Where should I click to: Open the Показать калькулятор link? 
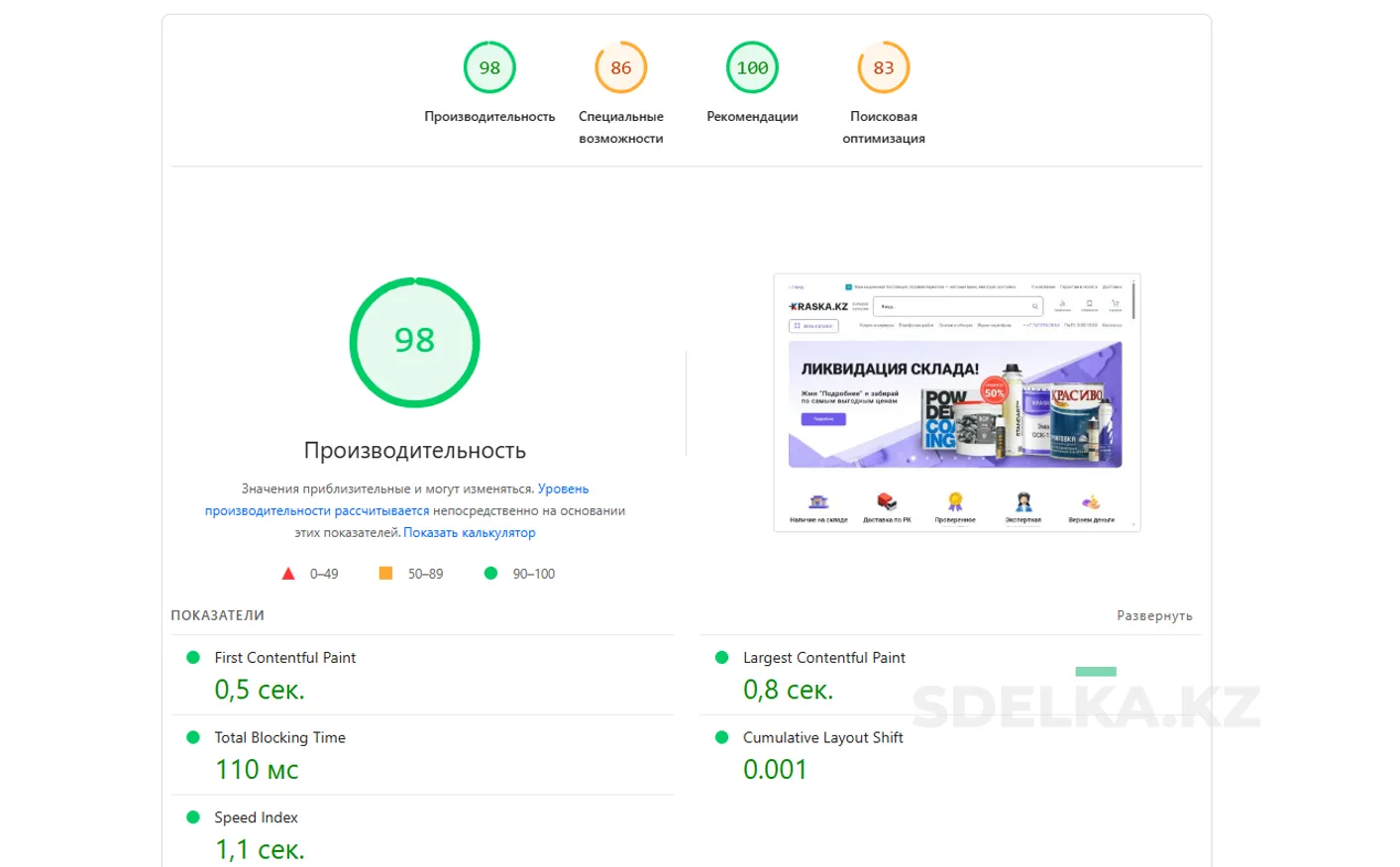[x=469, y=533]
